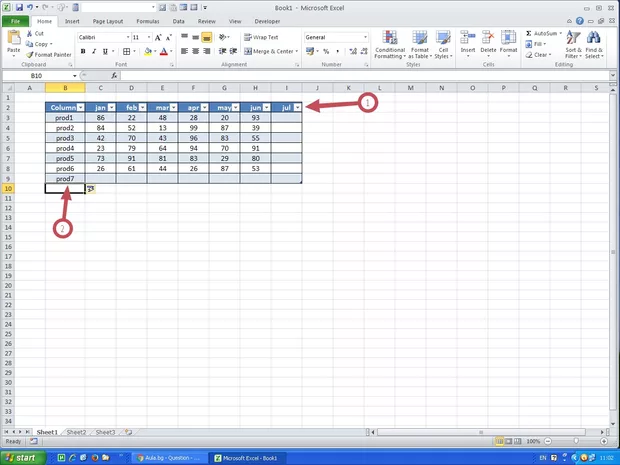
Task: Open the jul column filter dropdown
Action: pos(297,108)
